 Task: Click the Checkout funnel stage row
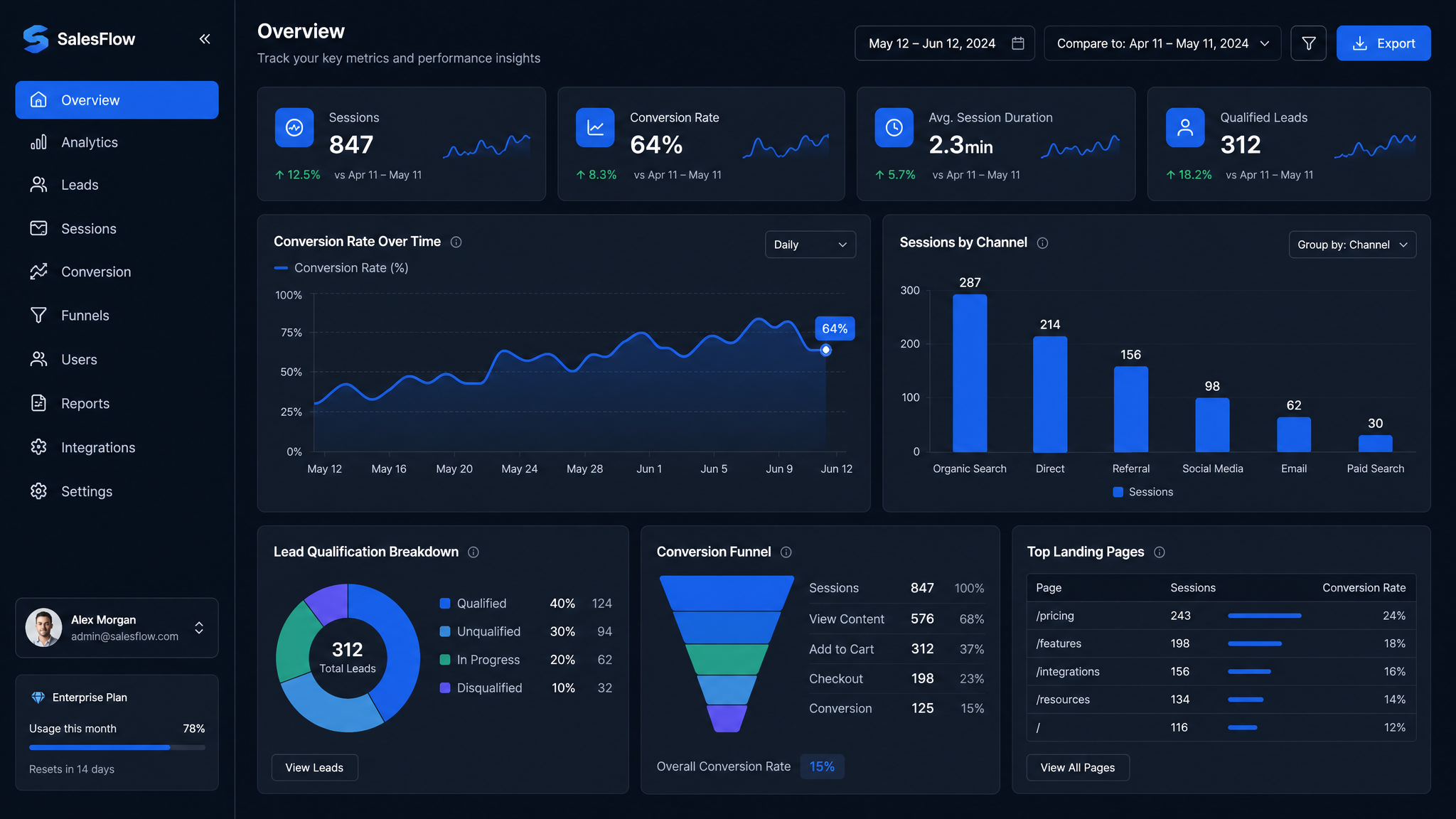(x=896, y=679)
